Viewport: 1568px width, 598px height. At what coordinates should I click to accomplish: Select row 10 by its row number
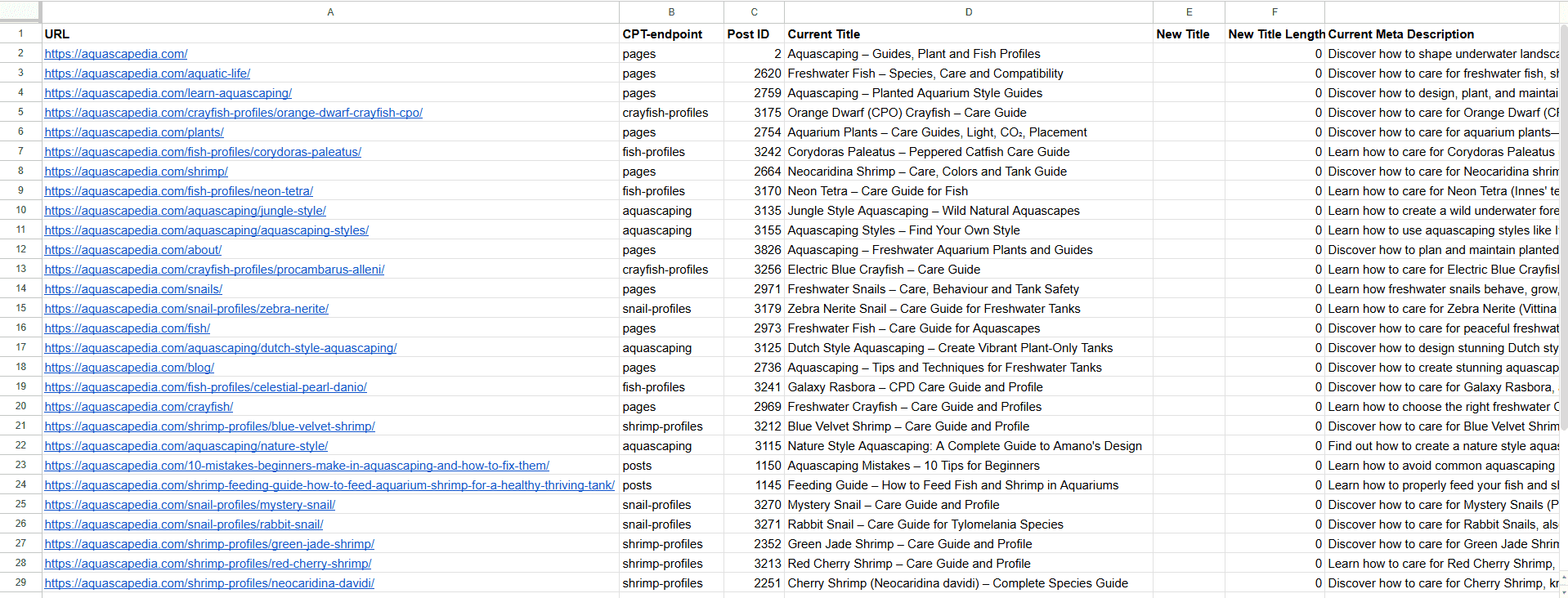(x=20, y=210)
